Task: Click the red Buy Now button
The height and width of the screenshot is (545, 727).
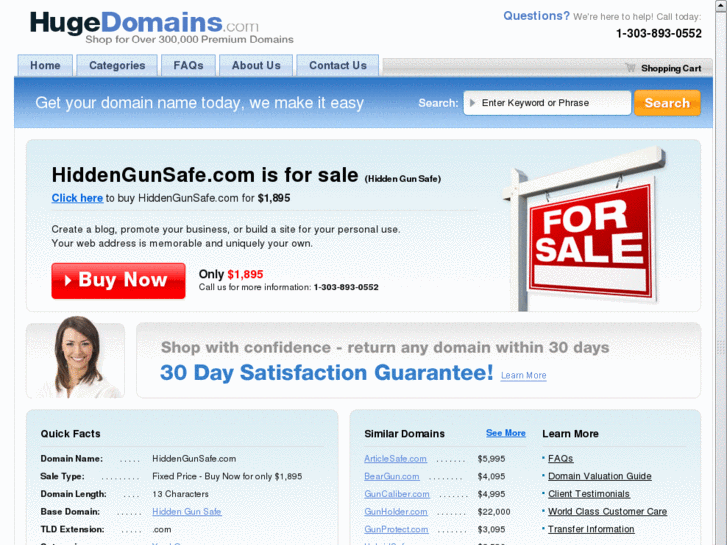Action: point(118,281)
